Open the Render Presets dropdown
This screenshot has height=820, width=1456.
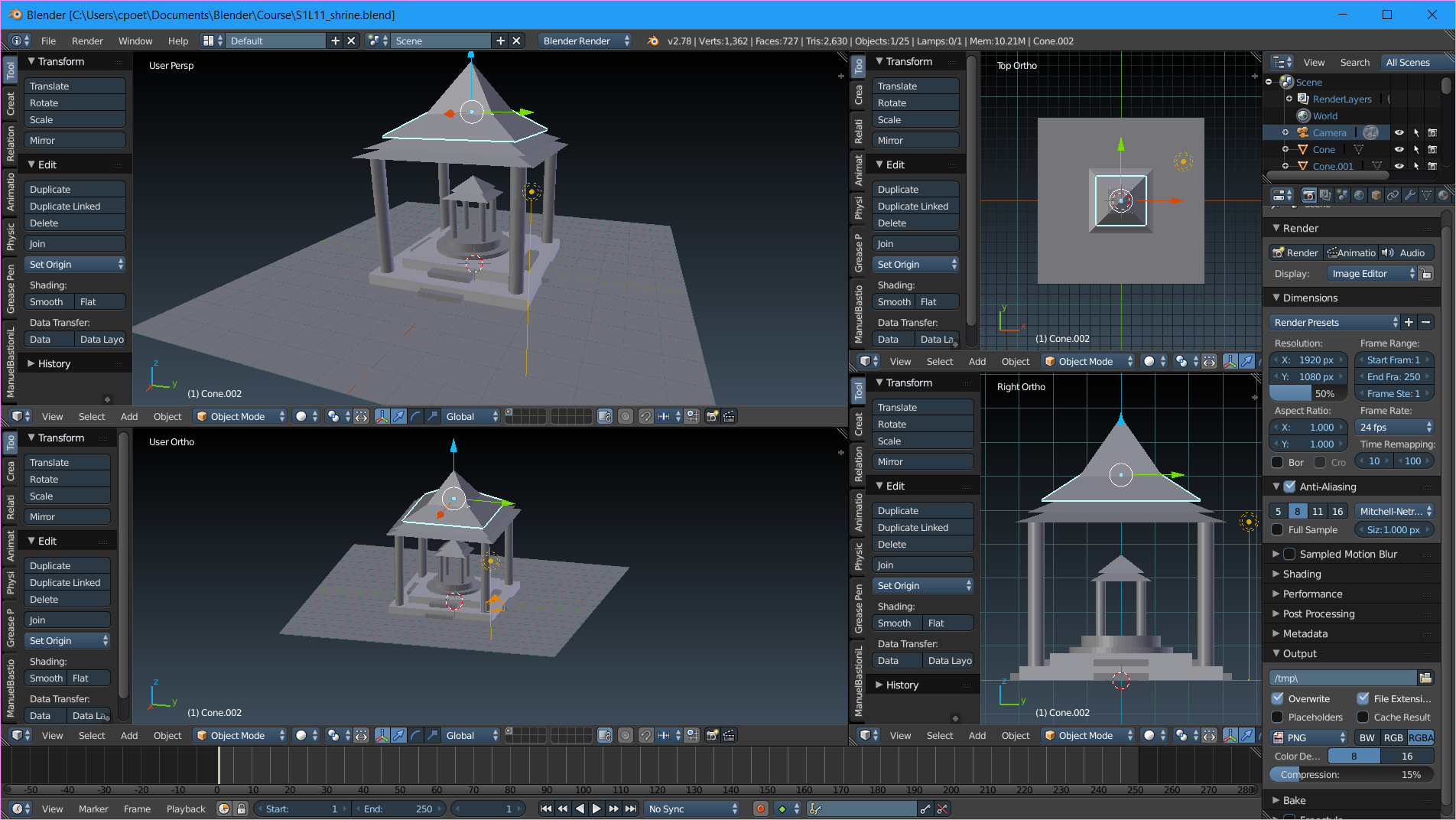[x=1334, y=322]
